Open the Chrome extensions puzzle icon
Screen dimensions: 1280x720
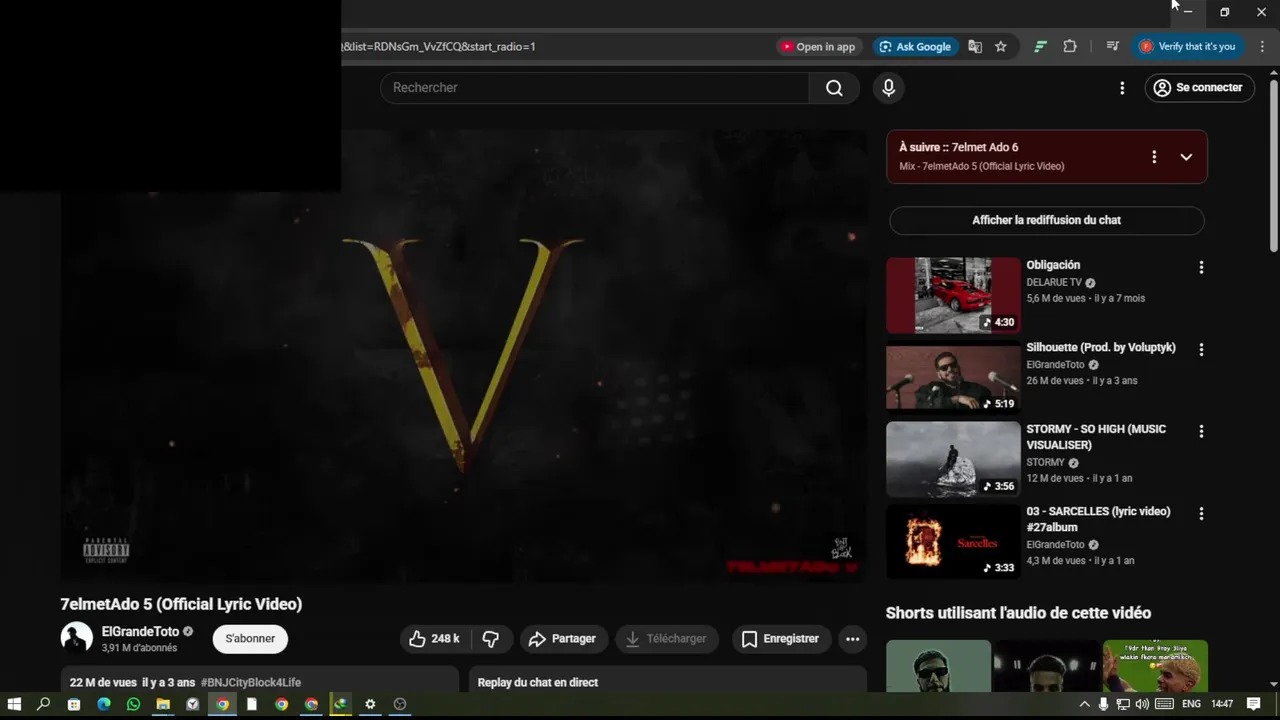tap(1070, 47)
